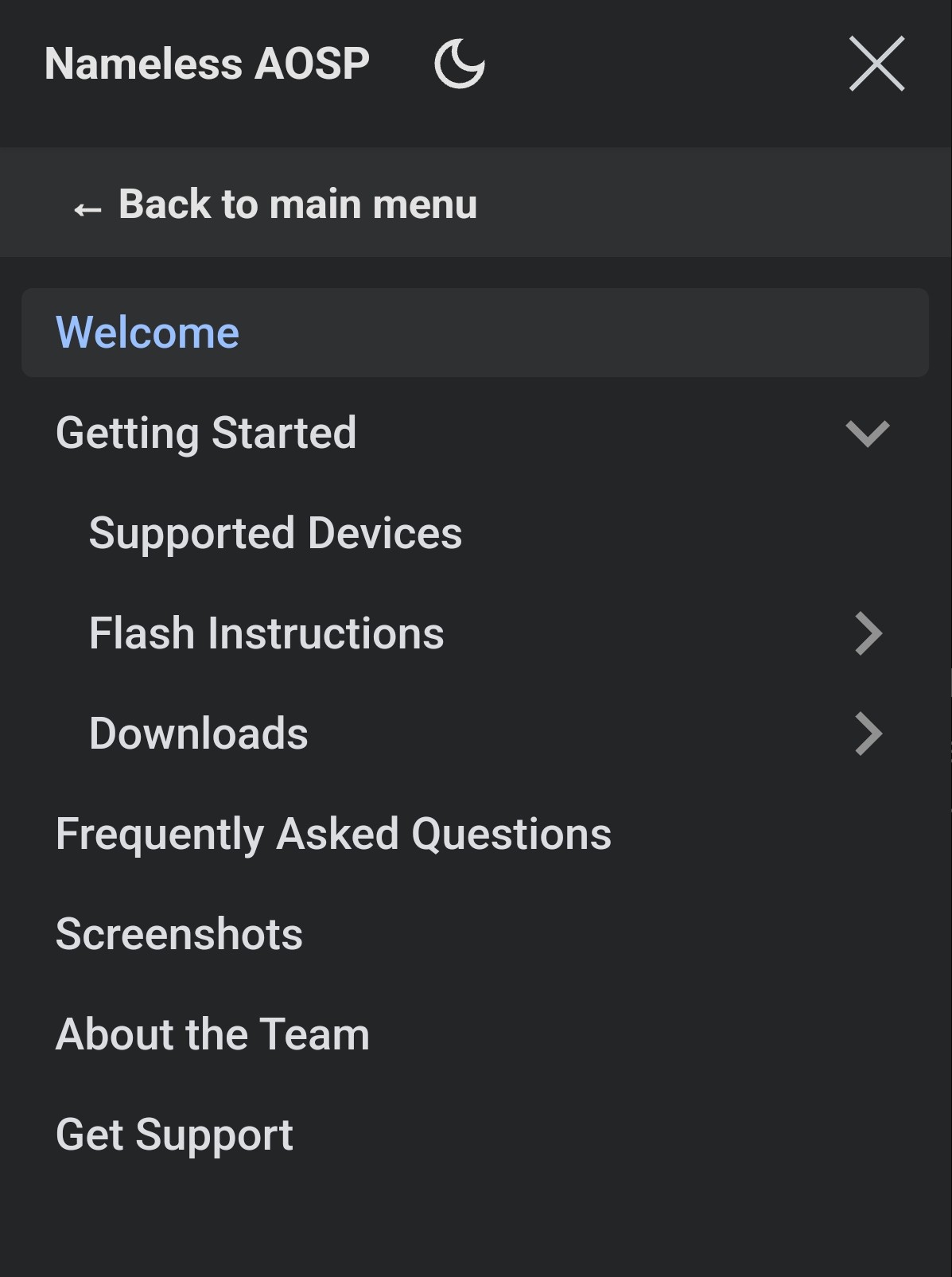Open About the Team

[212, 1034]
